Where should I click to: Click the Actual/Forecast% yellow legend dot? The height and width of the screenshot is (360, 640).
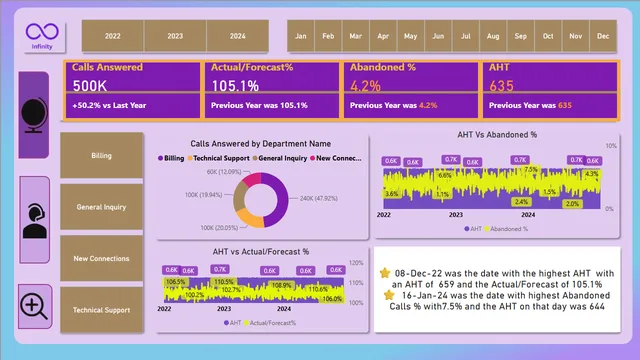[246, 323]
